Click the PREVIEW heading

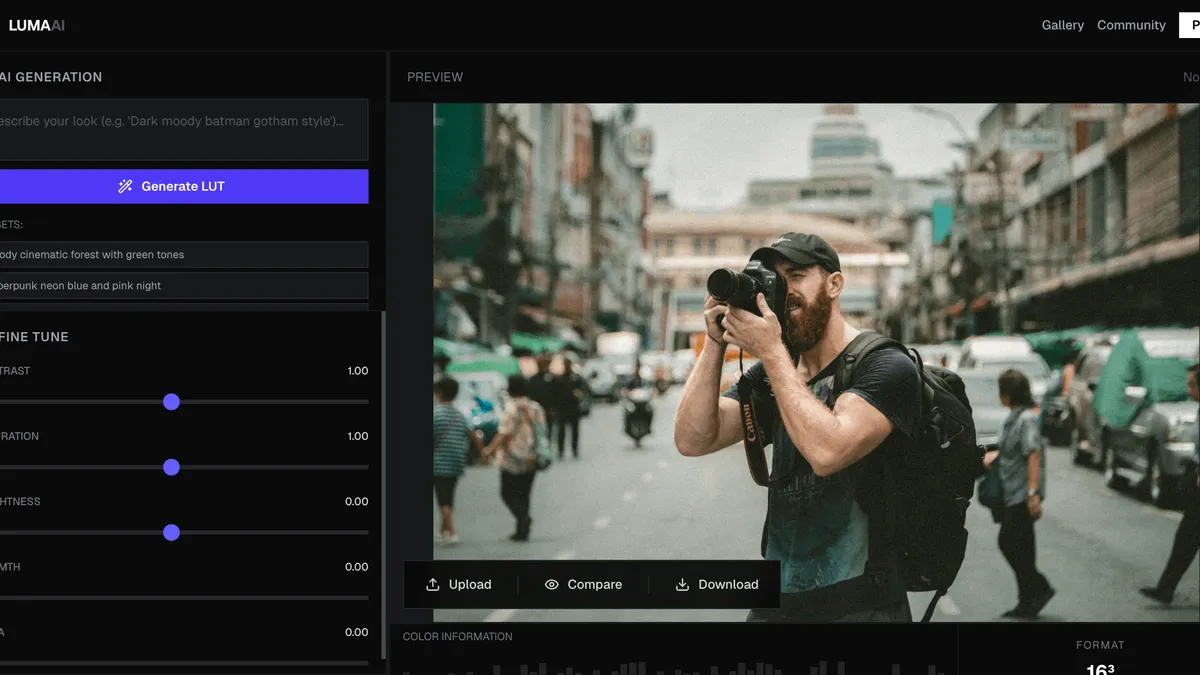435,77
